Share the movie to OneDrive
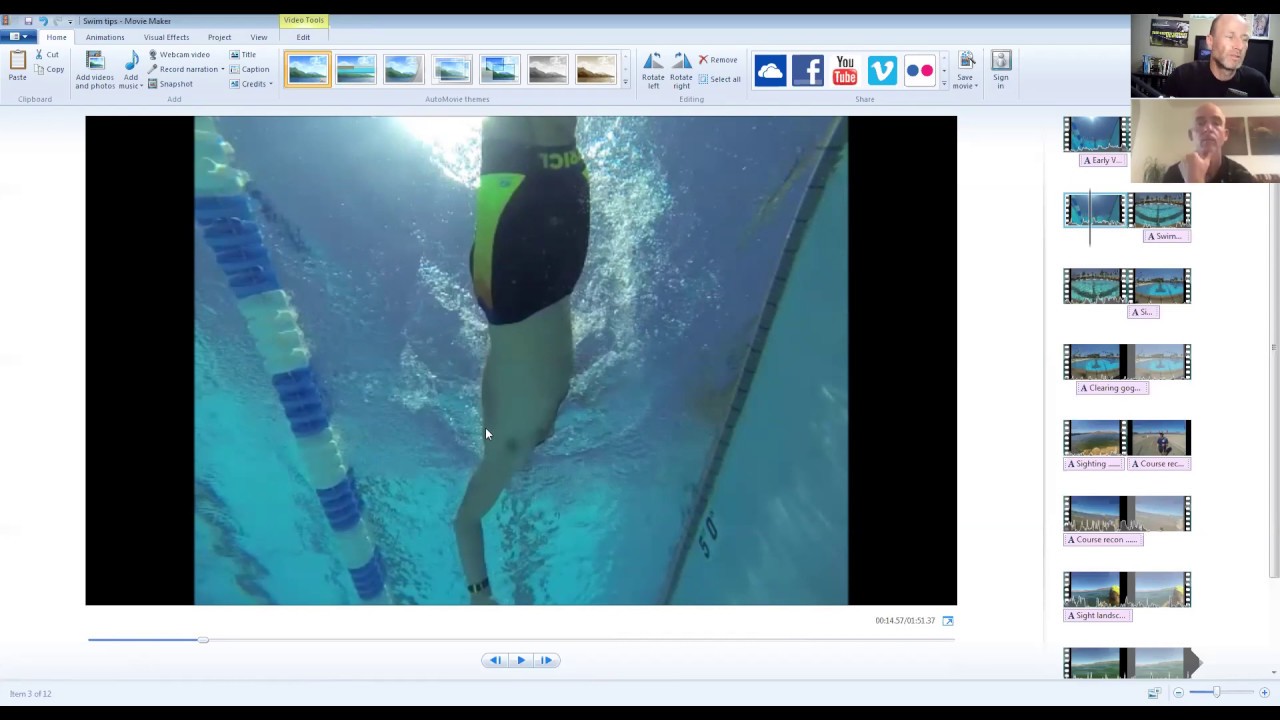 click(x=770, y=70)
